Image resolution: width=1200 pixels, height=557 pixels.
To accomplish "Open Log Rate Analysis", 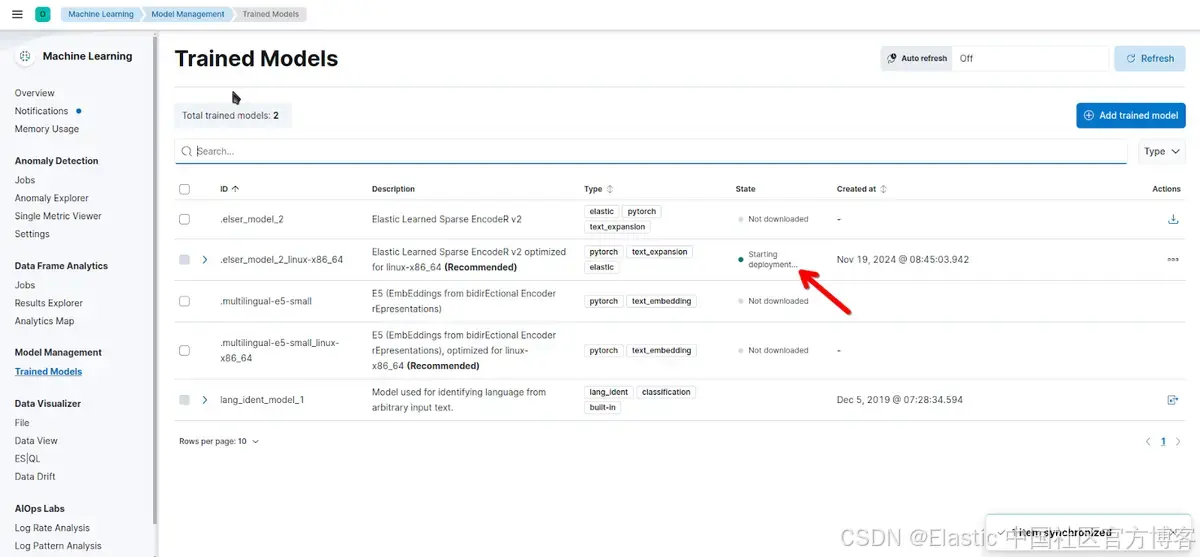I will click(x=52, y=528).
